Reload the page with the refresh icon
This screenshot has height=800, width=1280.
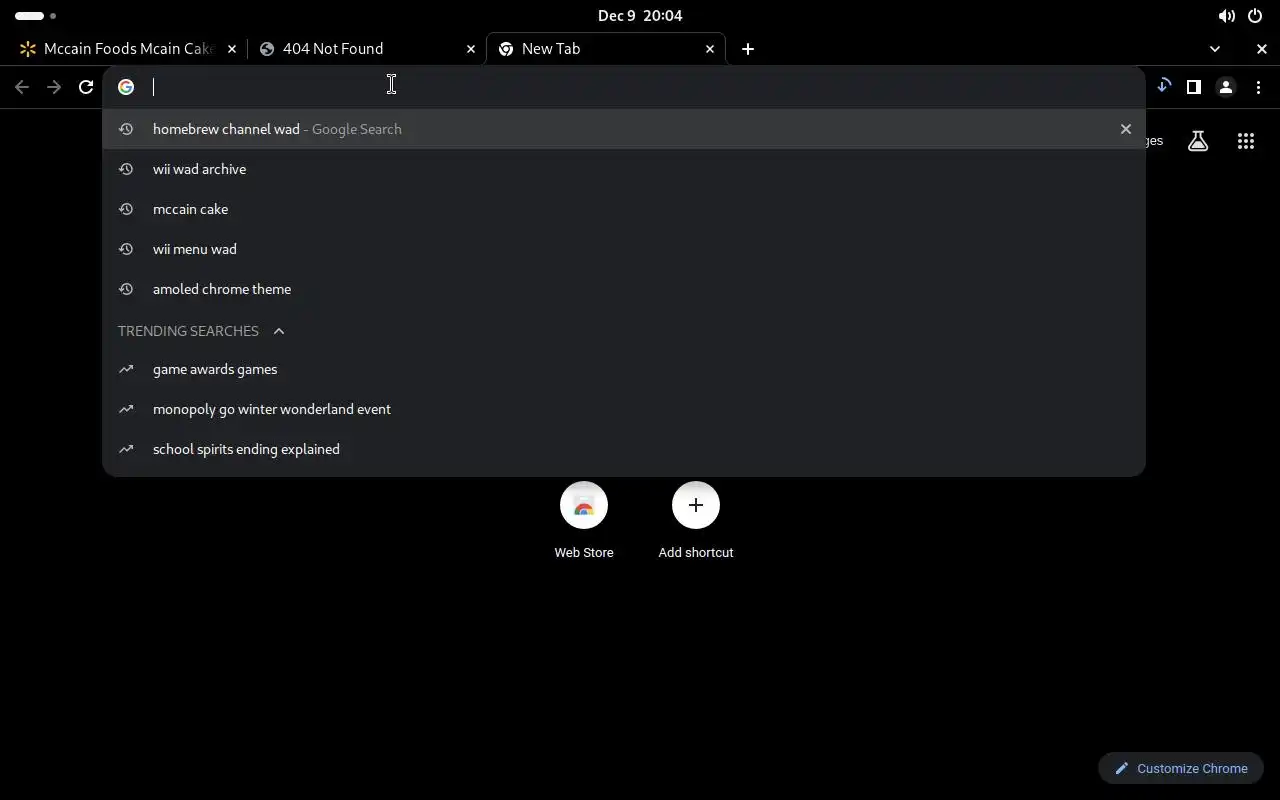coord(86,87)
